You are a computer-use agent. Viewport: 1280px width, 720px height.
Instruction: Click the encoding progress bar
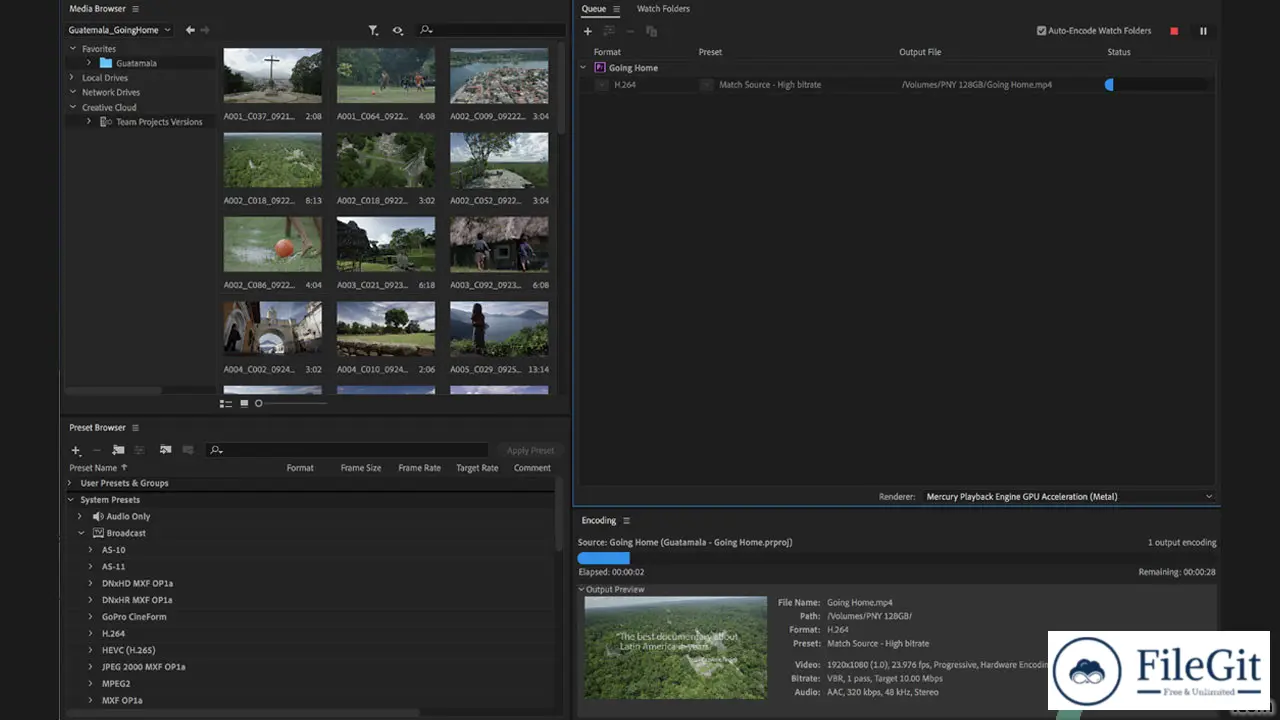coord(897,558)
